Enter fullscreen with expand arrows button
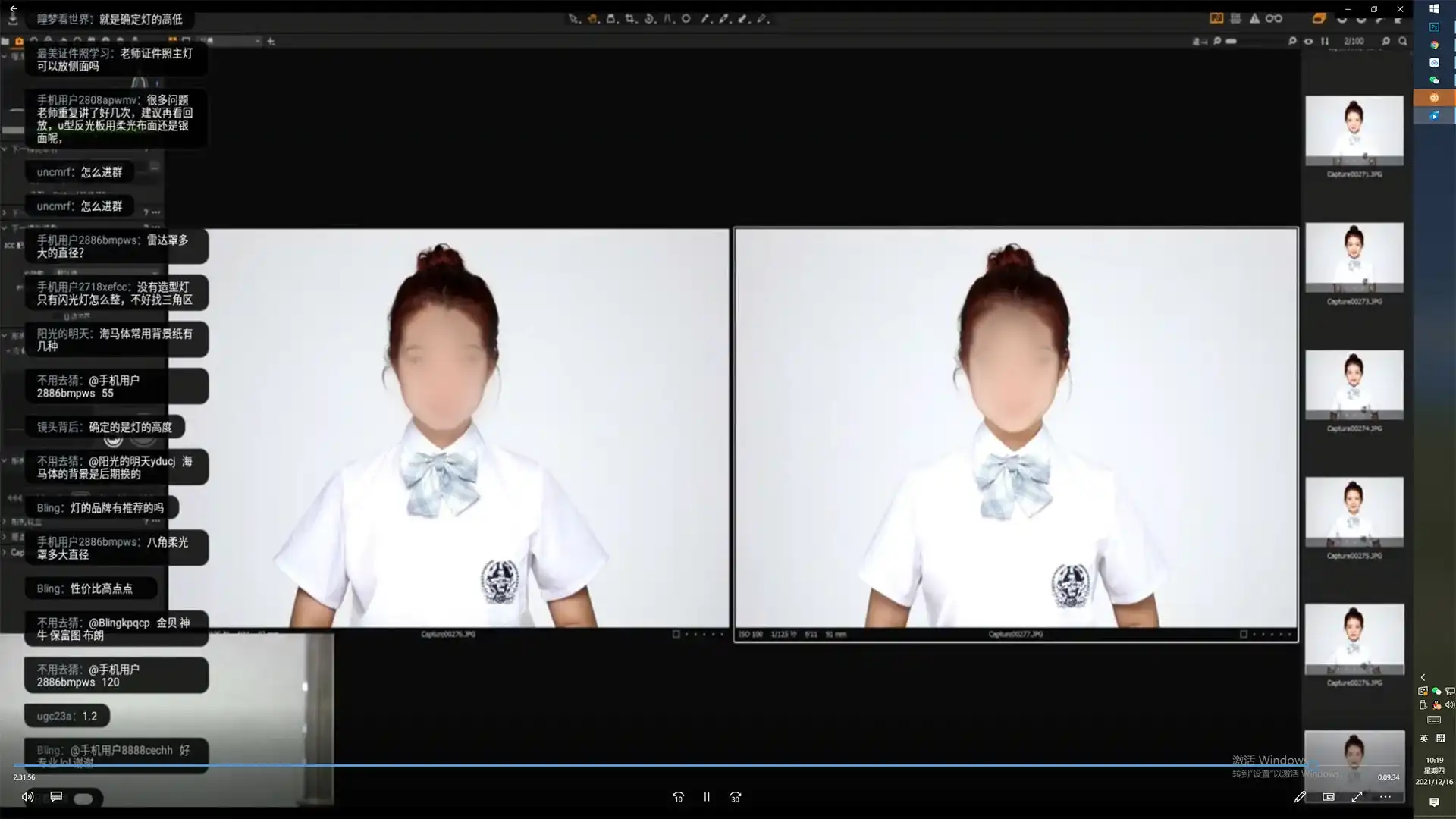The width and height of the screenshot is (1456, 819). click(x=1357, y=797)
